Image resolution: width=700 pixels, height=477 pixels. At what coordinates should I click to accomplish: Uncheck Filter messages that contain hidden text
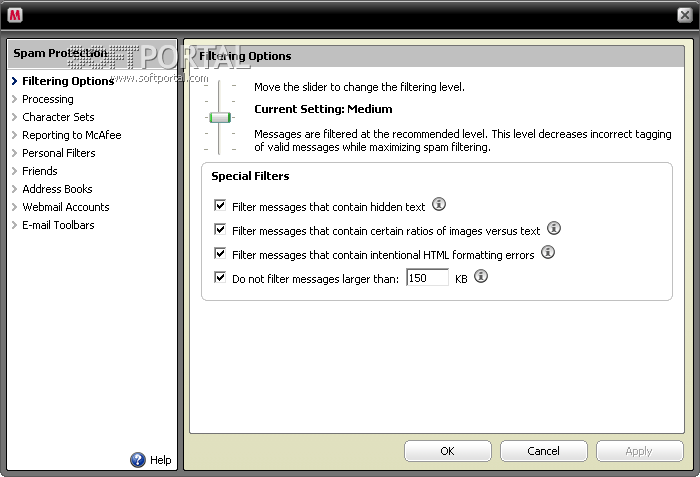[x=220, y=205]
